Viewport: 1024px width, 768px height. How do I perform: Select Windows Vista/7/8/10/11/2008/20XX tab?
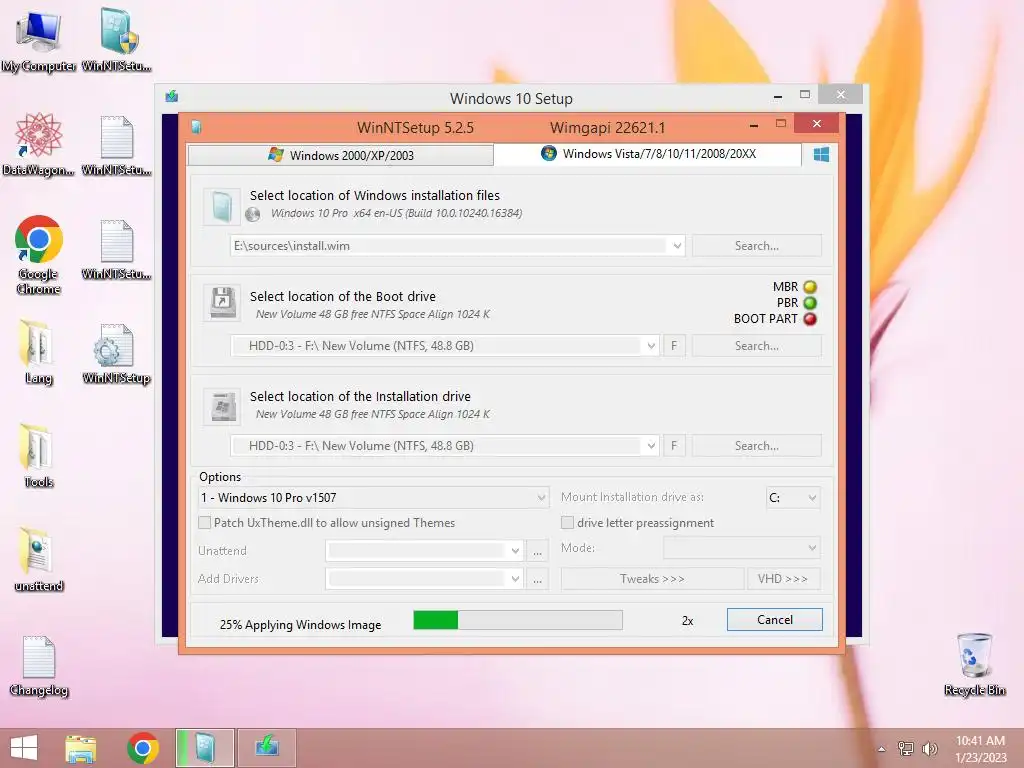648,154
